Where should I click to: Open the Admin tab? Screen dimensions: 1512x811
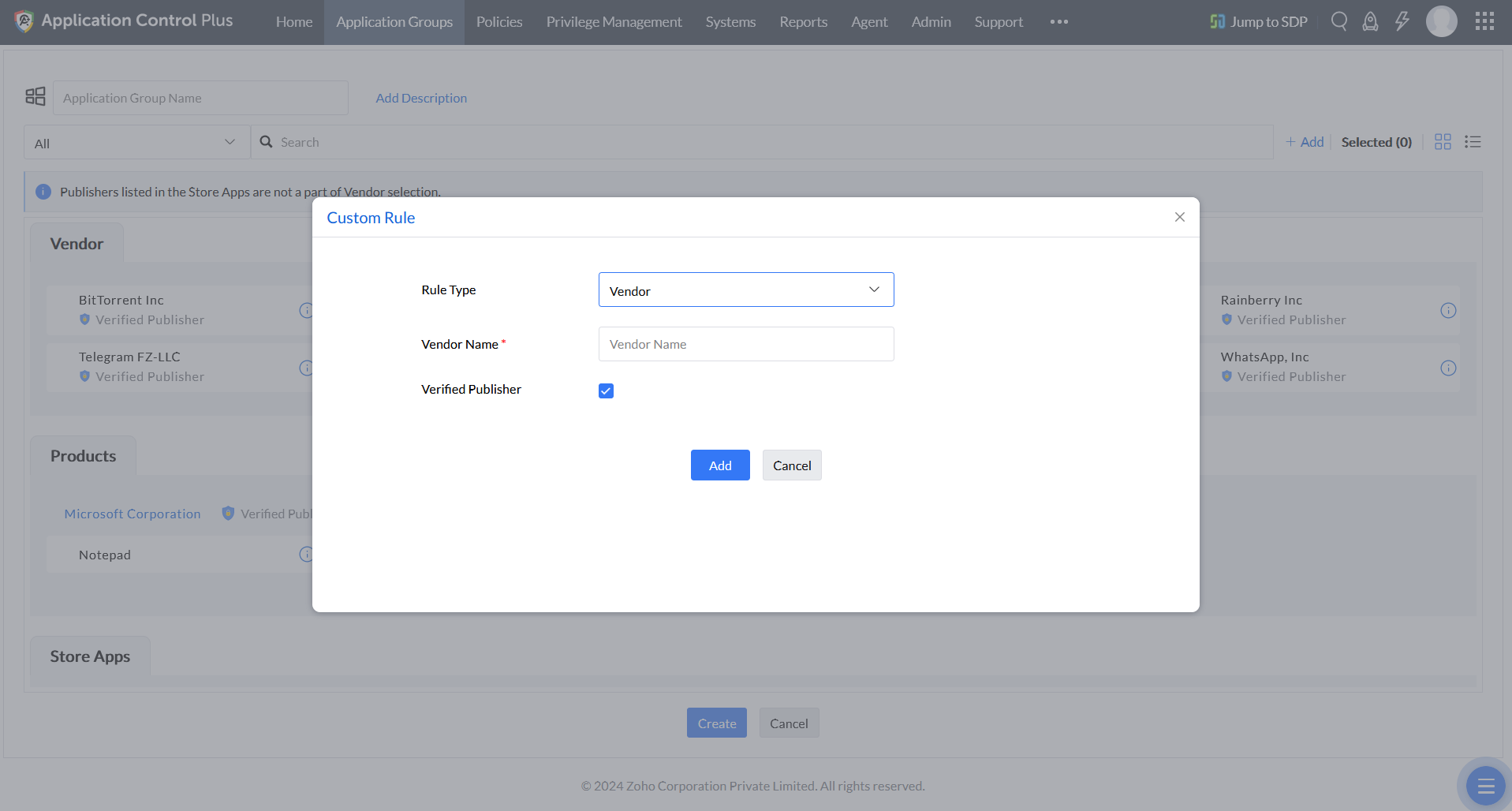pos(931,22)
